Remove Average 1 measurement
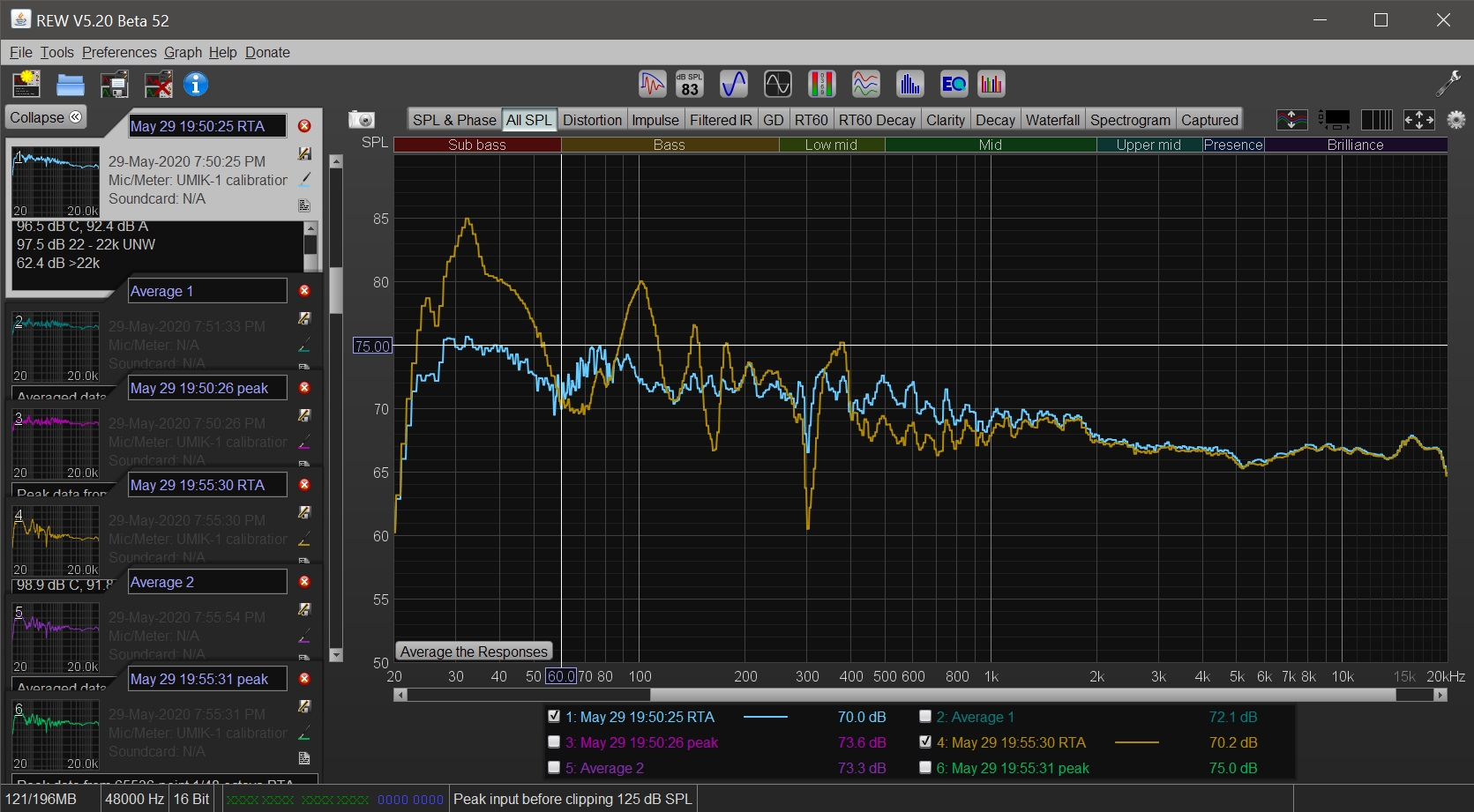The height and width of the screenshot is (812, 1474). (x=304, y=291)
